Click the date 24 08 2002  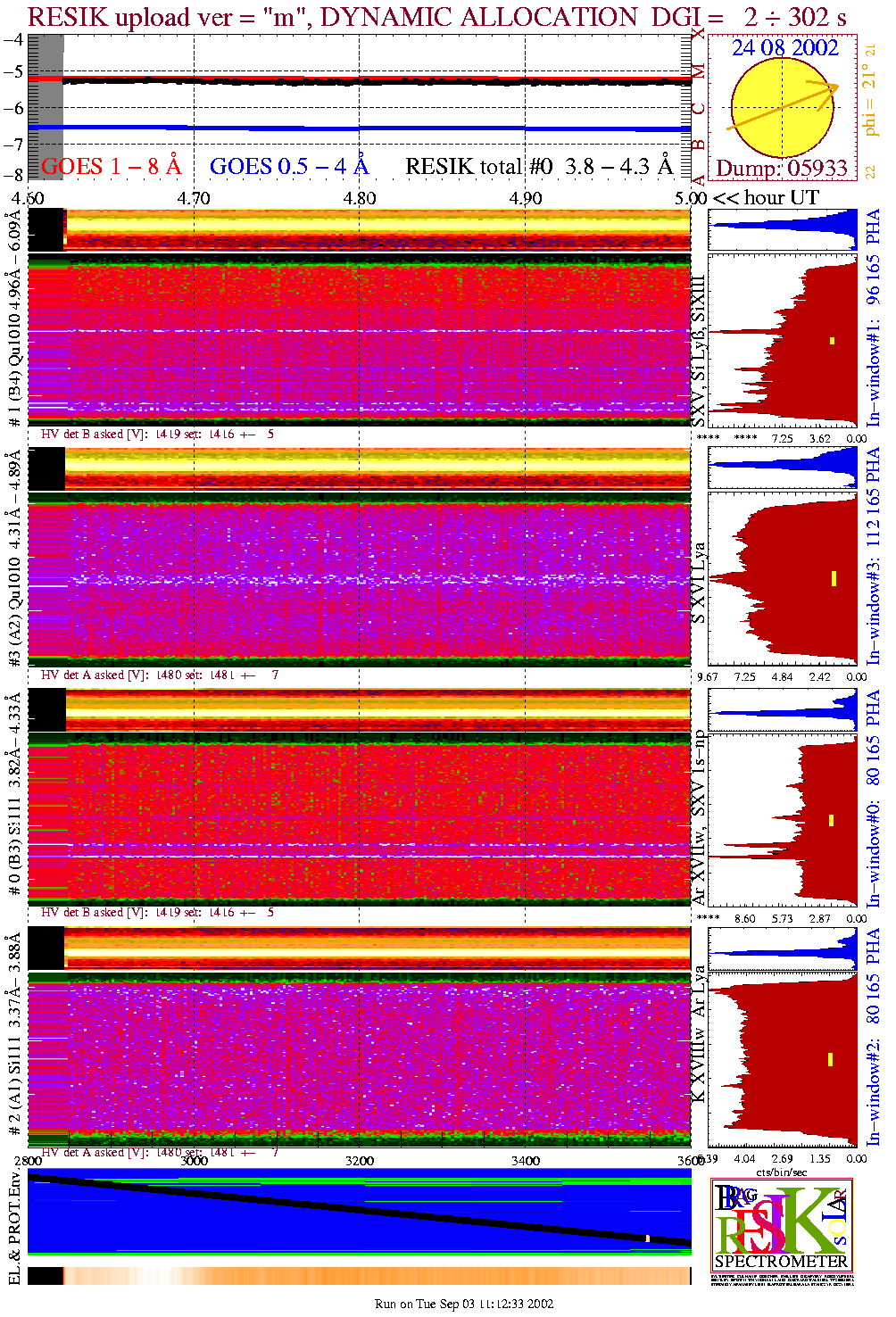pyautogui.click(x=784, y=48)
